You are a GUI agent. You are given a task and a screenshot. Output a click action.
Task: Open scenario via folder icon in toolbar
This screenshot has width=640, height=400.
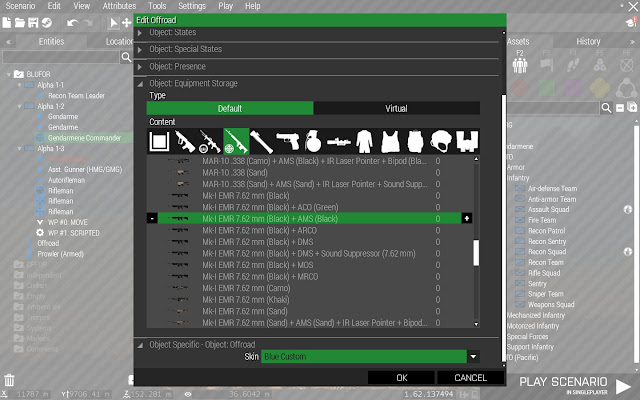point(20,22)
